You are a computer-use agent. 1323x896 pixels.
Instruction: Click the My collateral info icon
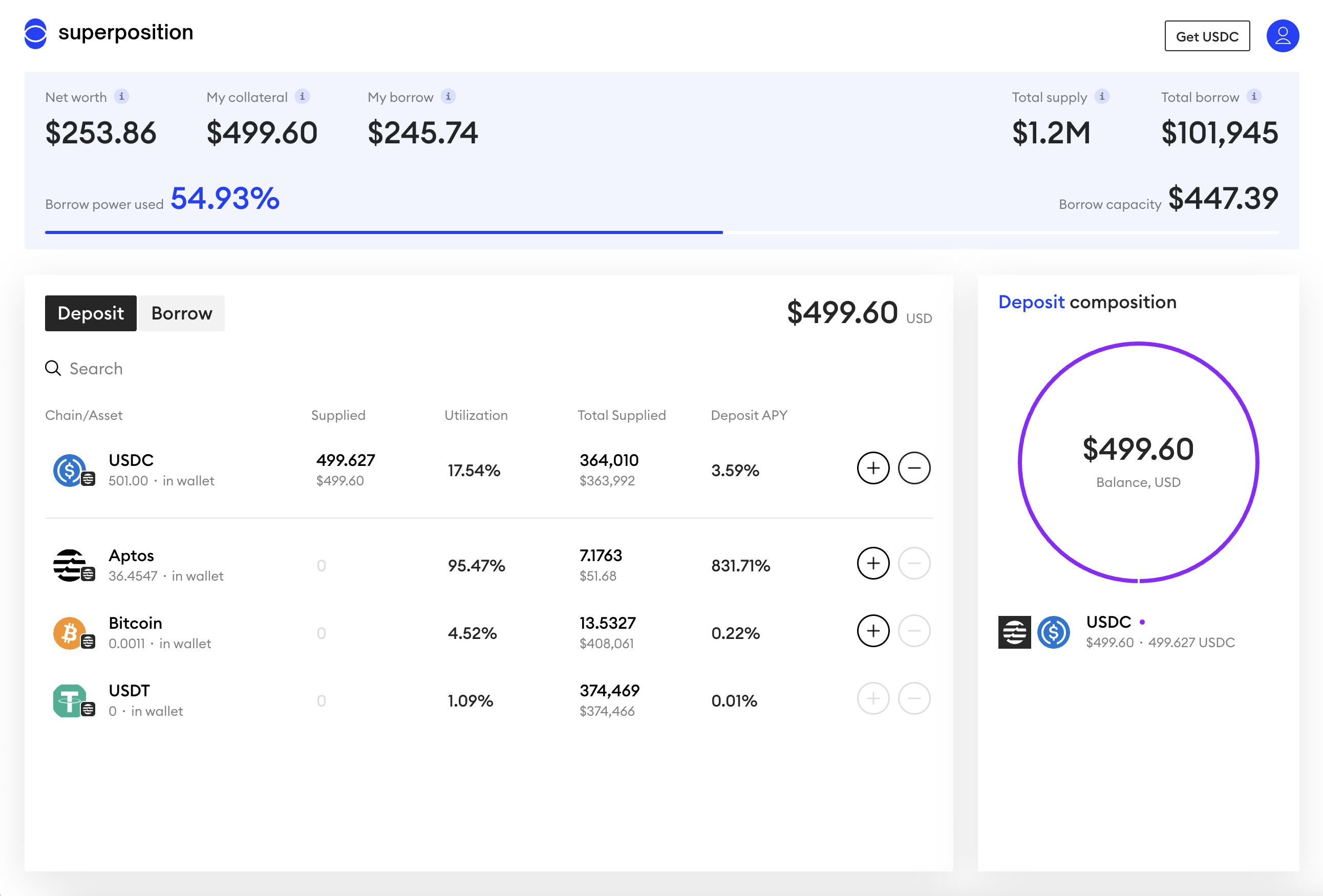tap(302, 96)
